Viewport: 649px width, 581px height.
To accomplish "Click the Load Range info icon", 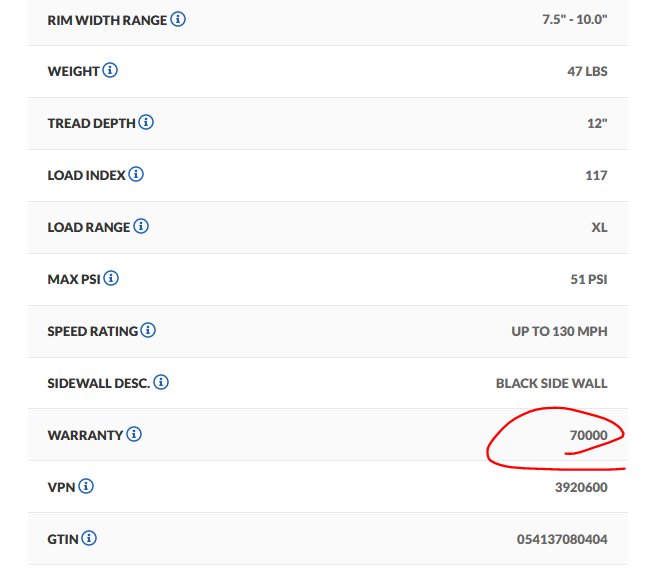I will coord(141,226).
